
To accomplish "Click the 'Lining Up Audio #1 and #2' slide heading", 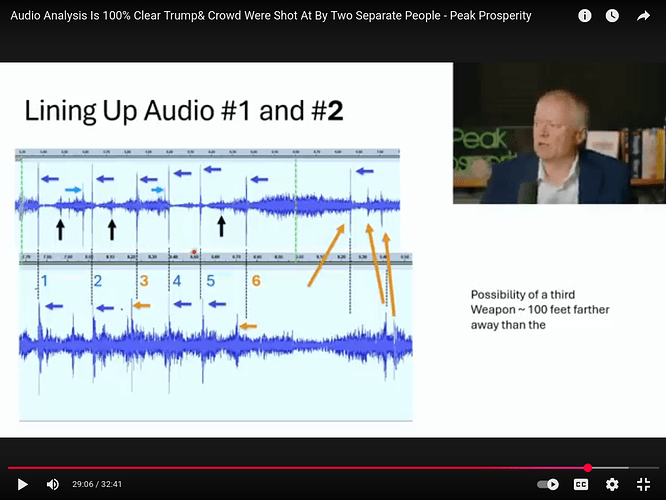I will (184, 110).
